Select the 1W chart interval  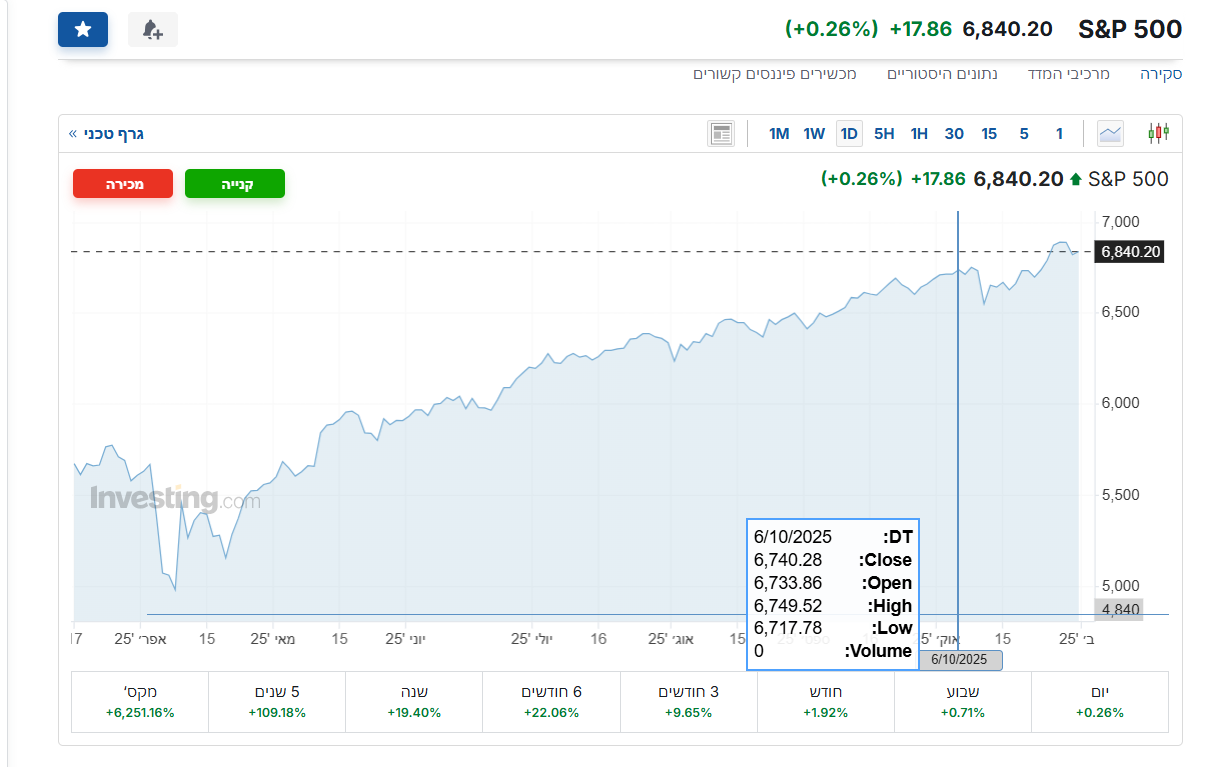(x=814, y=134)
